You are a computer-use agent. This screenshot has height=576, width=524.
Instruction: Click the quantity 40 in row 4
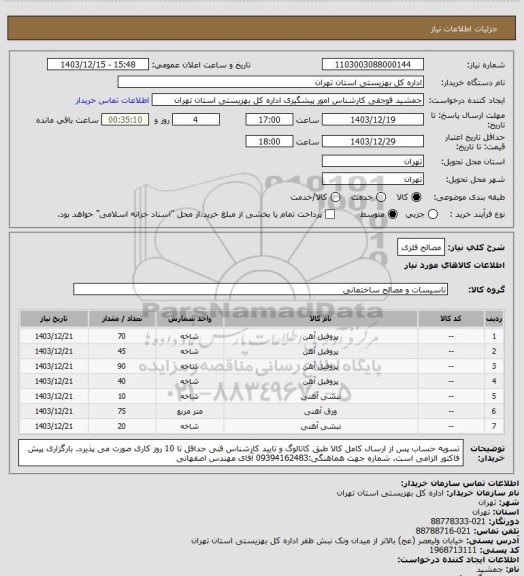(x=122, y=381)
